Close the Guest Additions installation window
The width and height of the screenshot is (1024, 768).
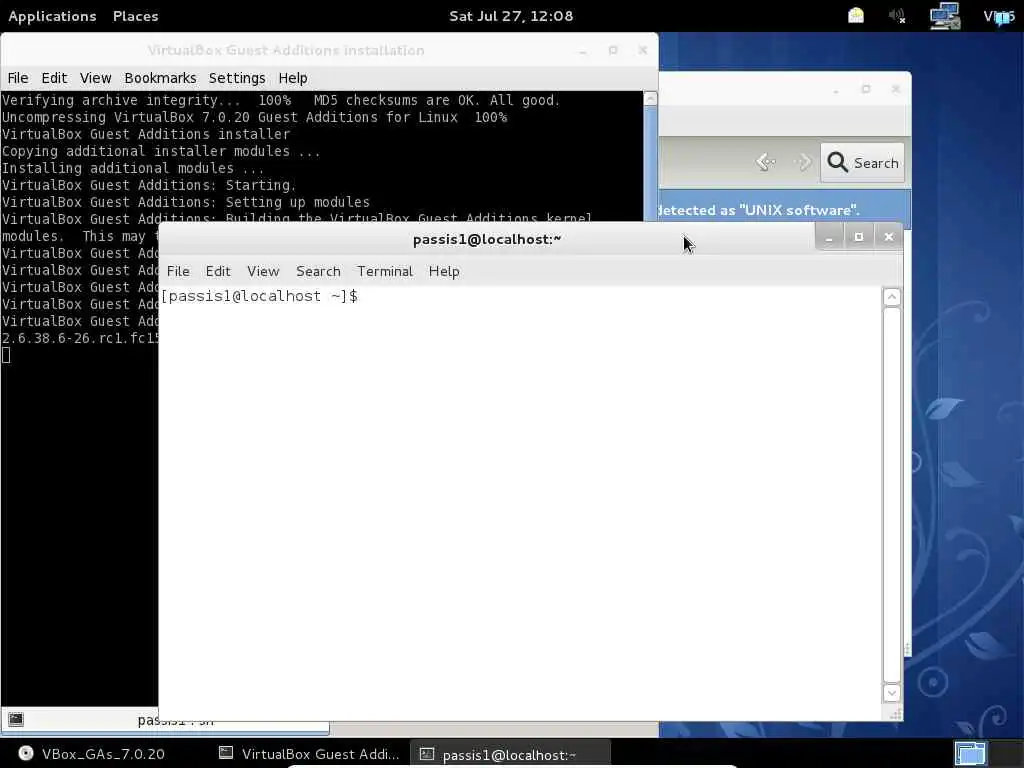coord(643,50)
